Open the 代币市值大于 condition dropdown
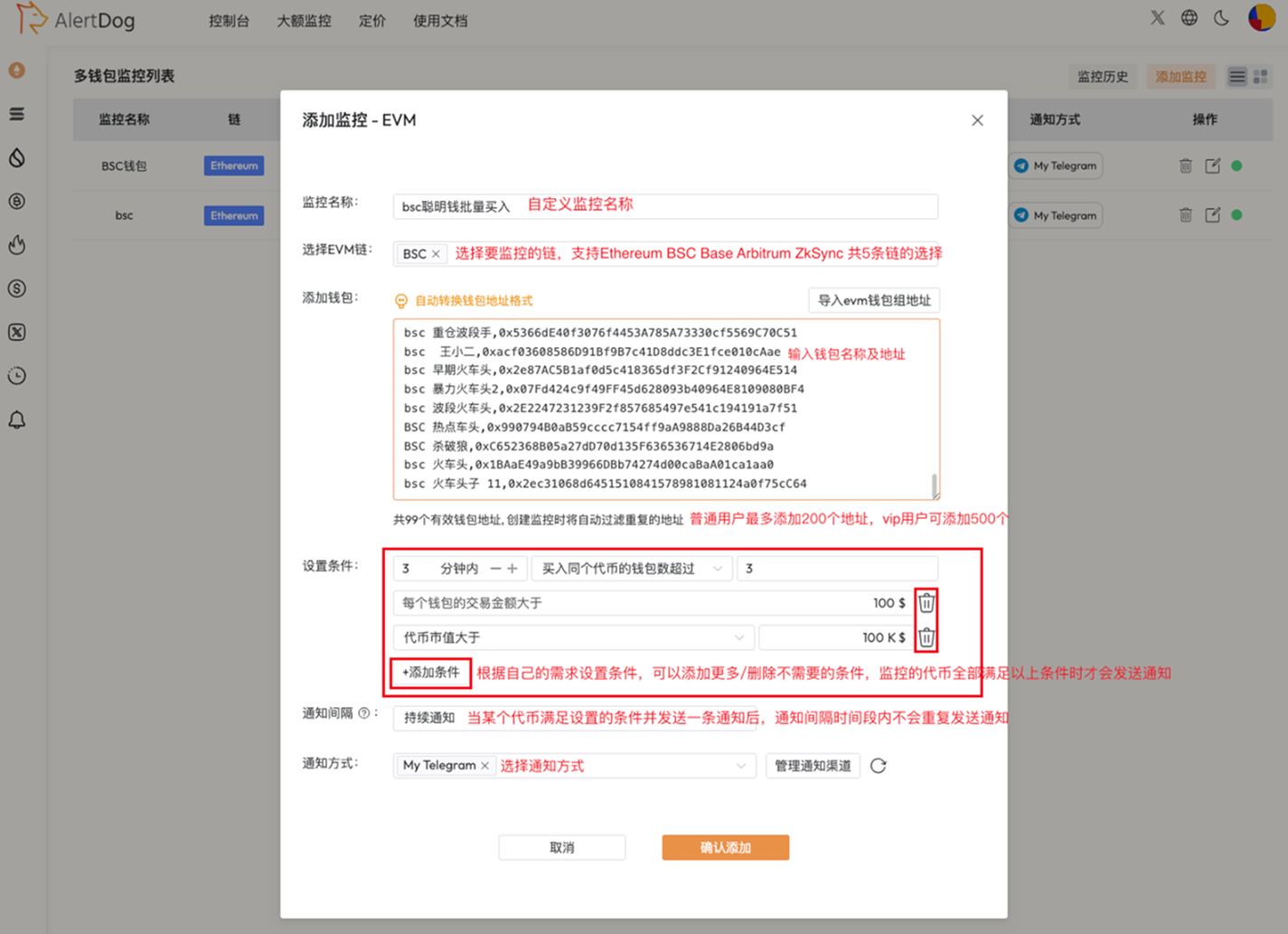 coord(573,637)
